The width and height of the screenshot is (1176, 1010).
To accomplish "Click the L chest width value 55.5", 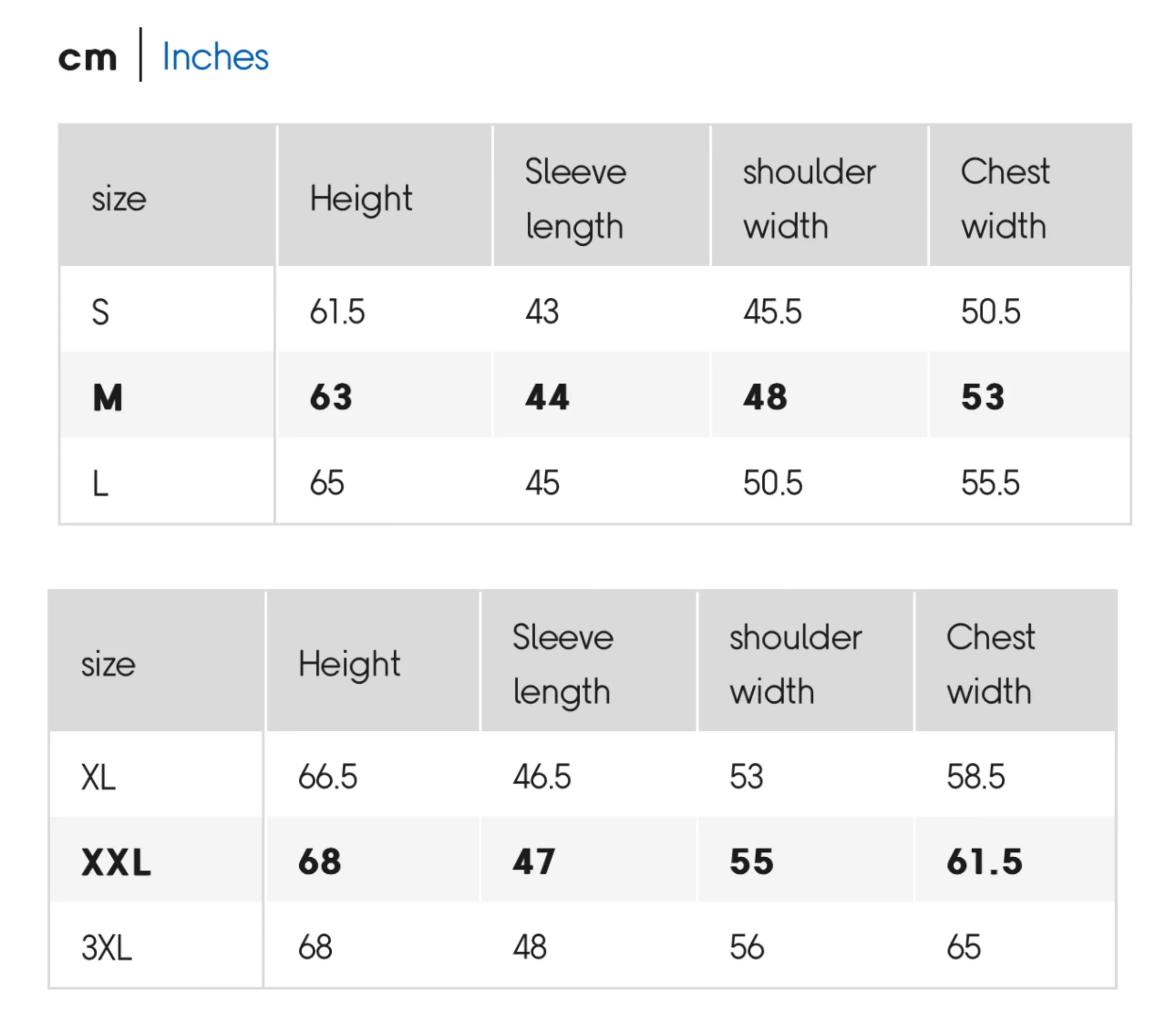I will pyautogui.click(x=990, y=483).
